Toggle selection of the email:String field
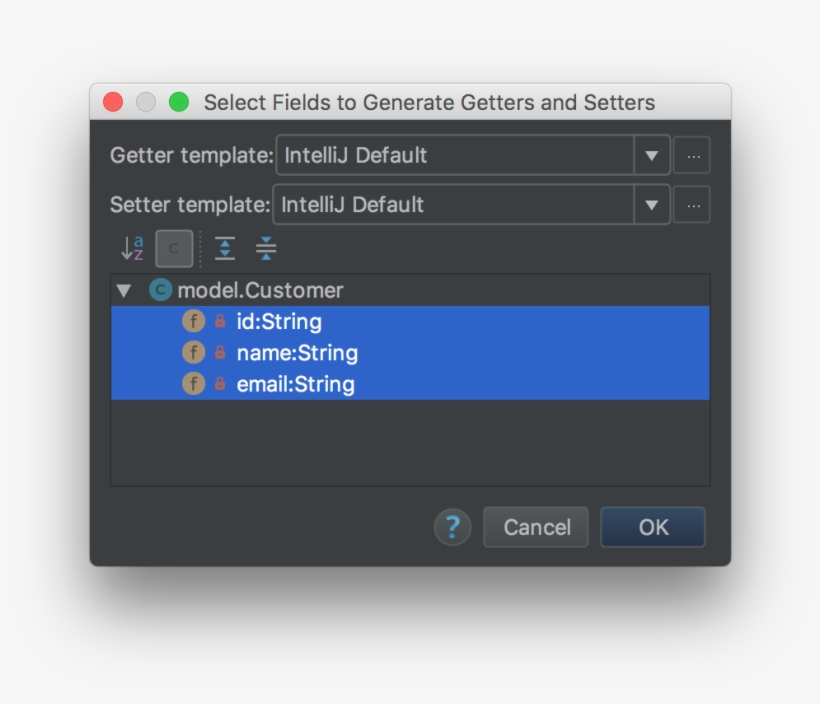 point(293,383)
